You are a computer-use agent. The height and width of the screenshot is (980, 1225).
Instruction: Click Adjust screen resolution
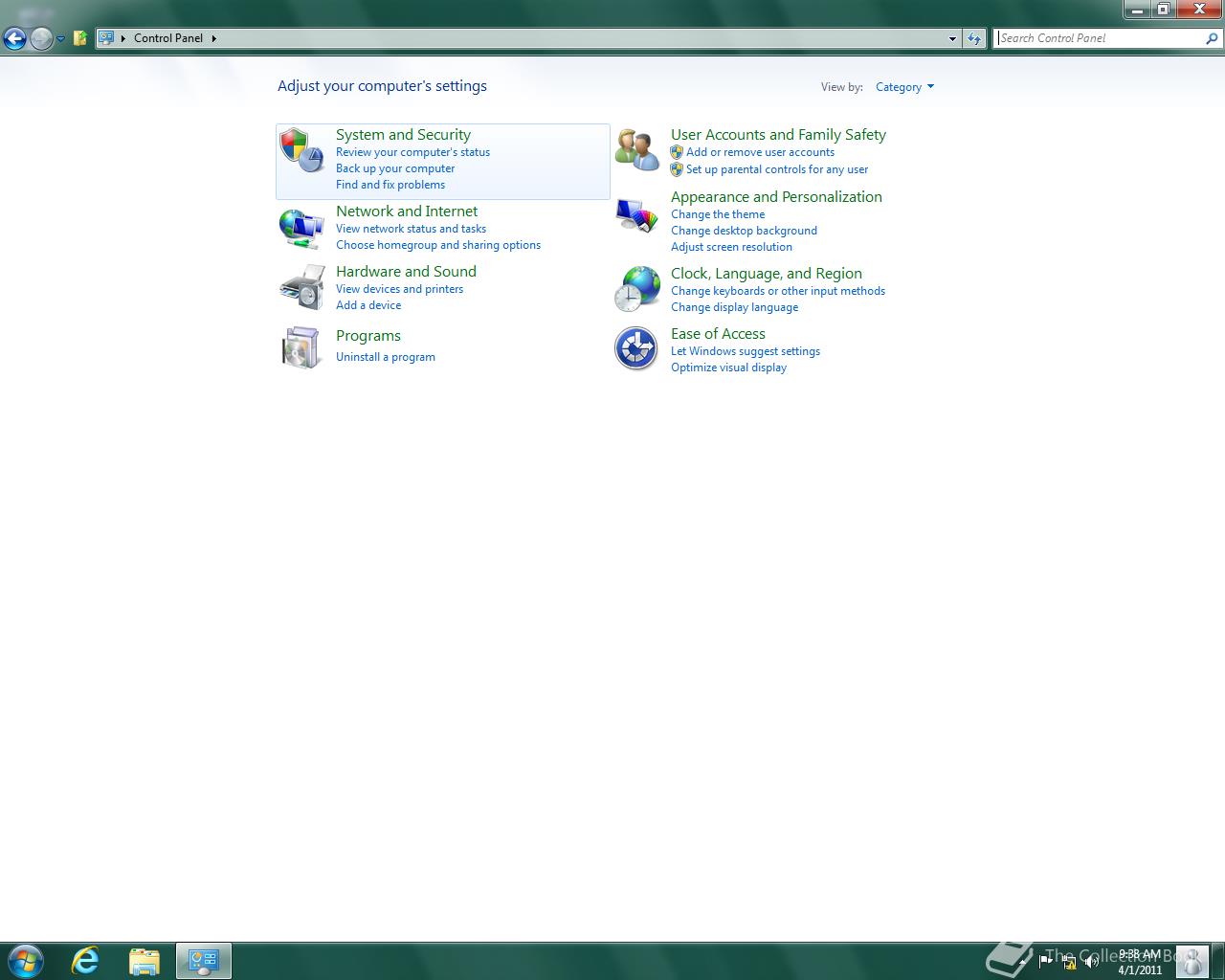click(731, 247)
